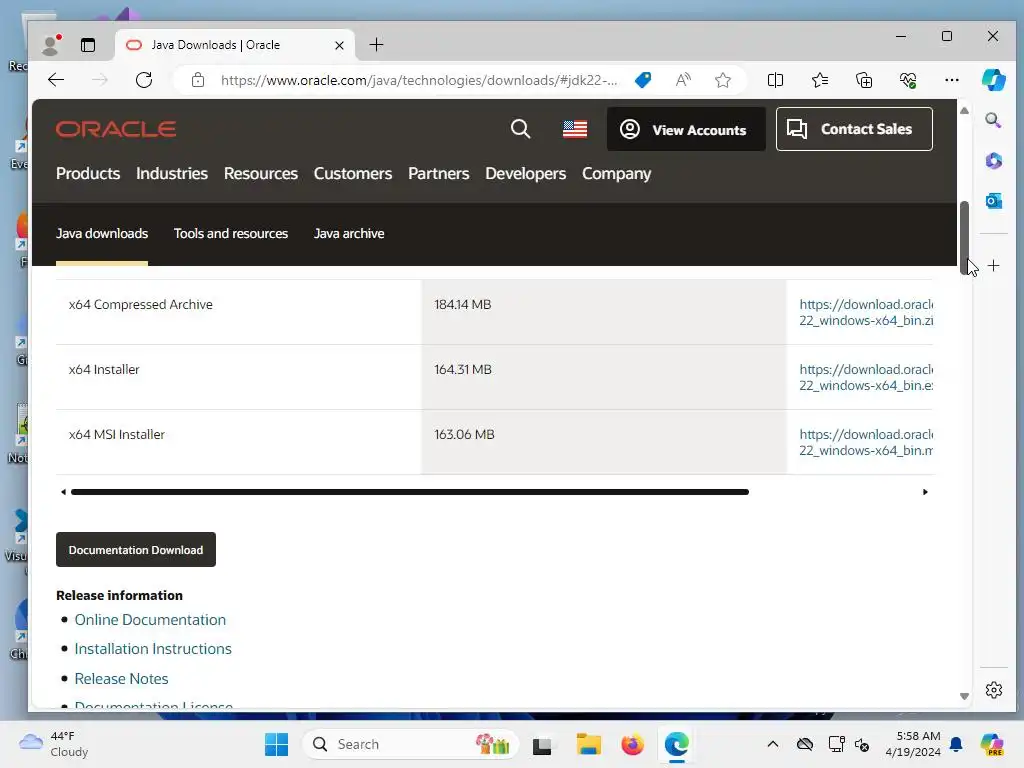This screenshot has width=1024, height=768.
Task: Open Firefox from the taskbar
Action: tap(632, 744)
